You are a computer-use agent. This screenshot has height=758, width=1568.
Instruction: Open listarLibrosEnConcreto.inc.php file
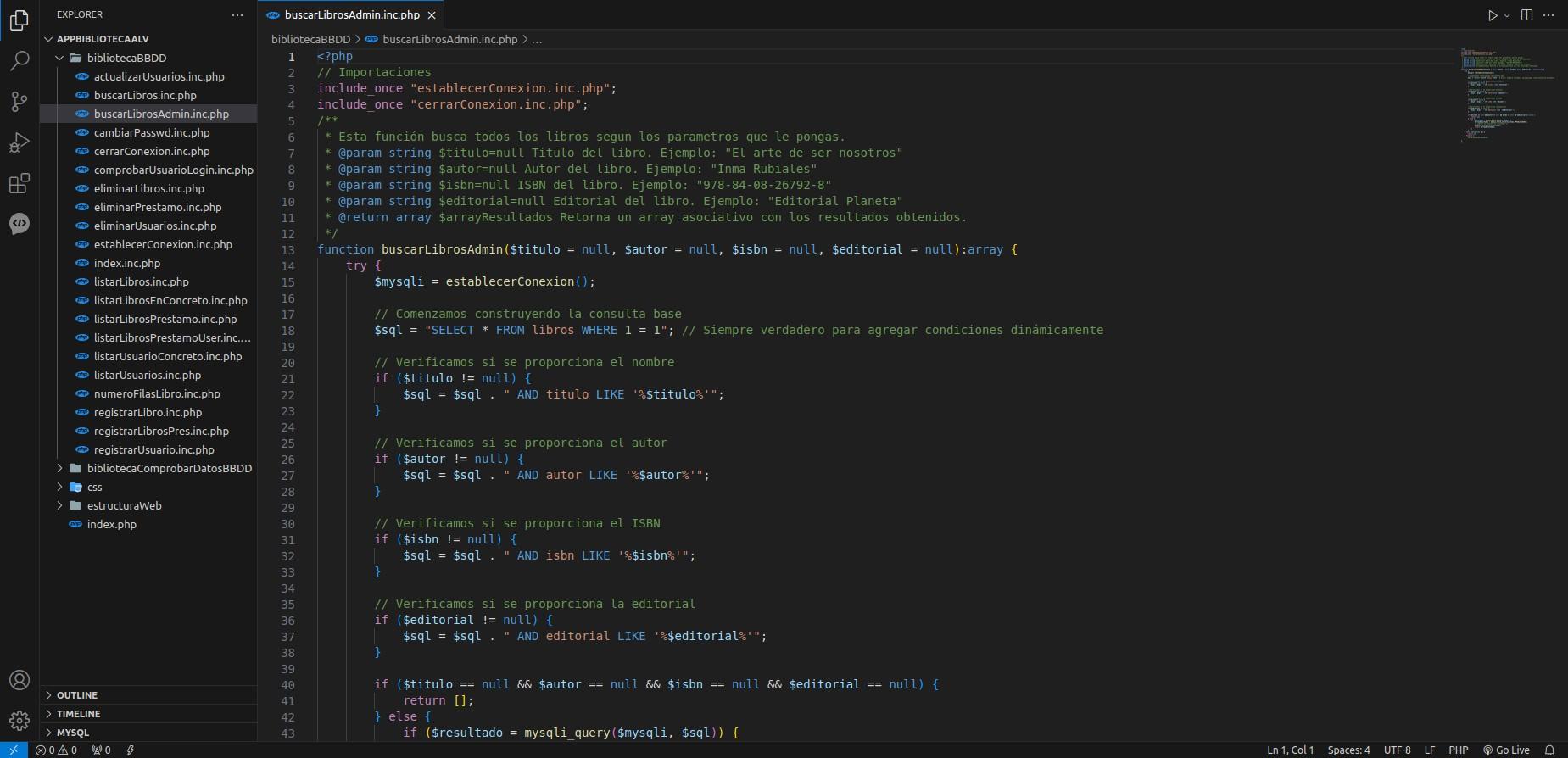(148, 300)
